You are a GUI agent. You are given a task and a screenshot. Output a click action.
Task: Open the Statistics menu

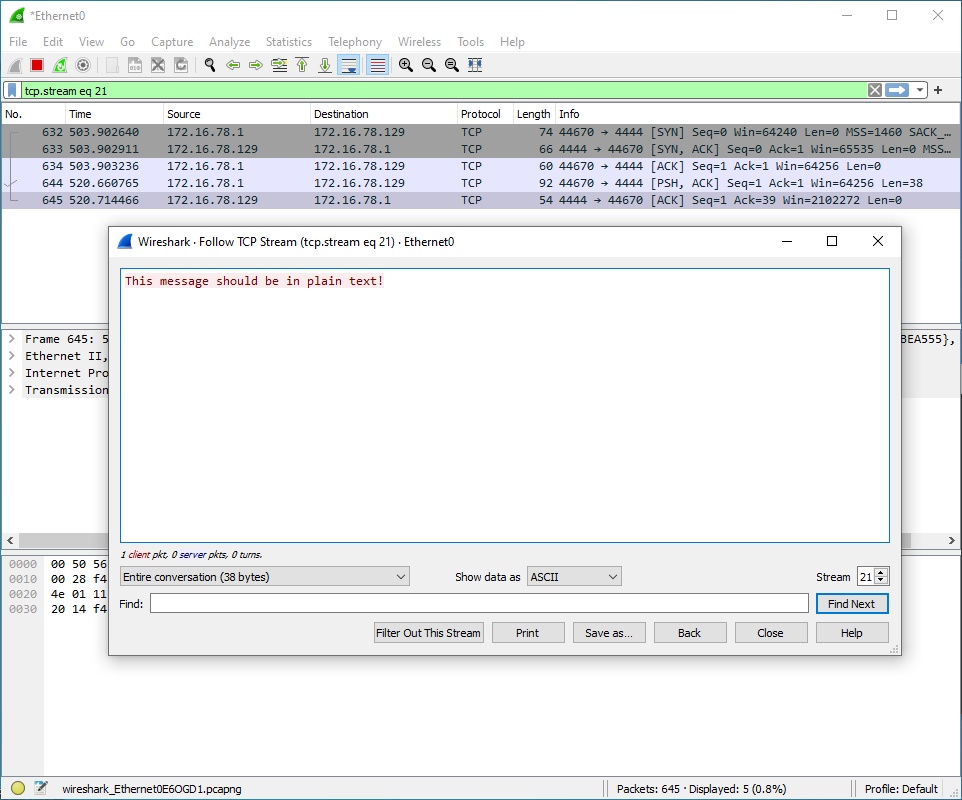[288, 42]
